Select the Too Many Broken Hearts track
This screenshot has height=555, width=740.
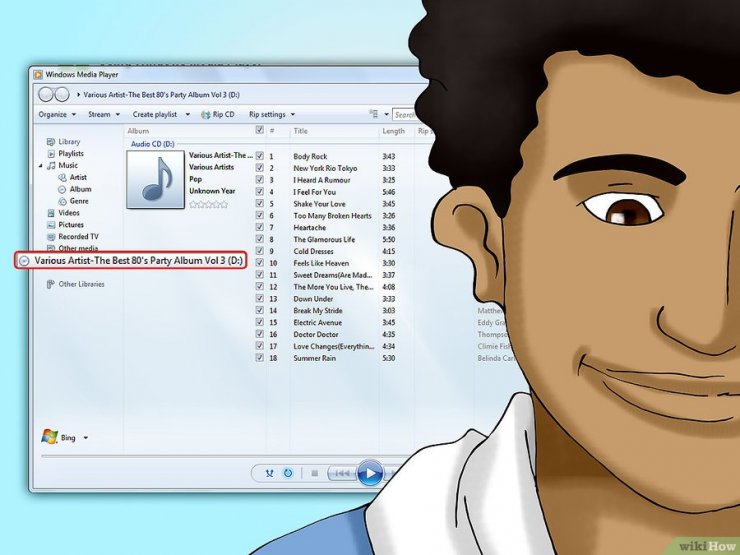click(x=332, y=216)
